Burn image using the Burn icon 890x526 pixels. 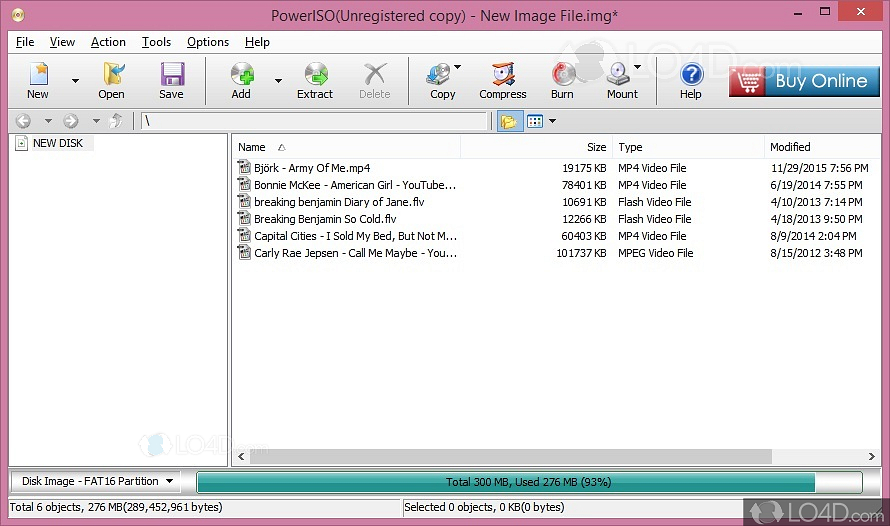pos(562,80)
